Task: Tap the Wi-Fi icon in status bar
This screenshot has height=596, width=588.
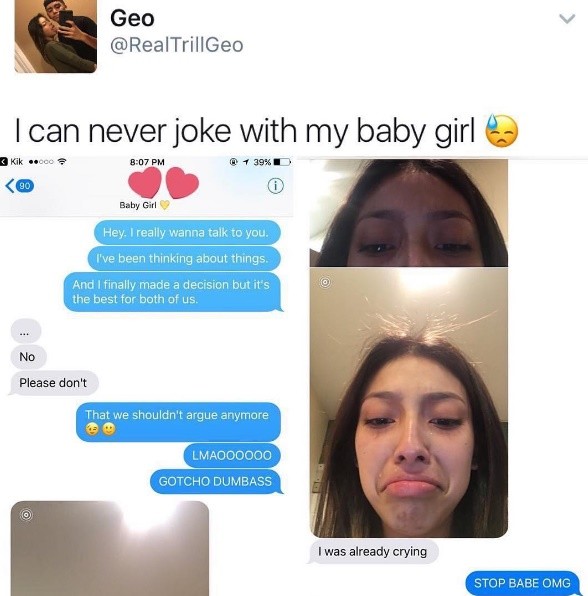Action: (62, 162)
